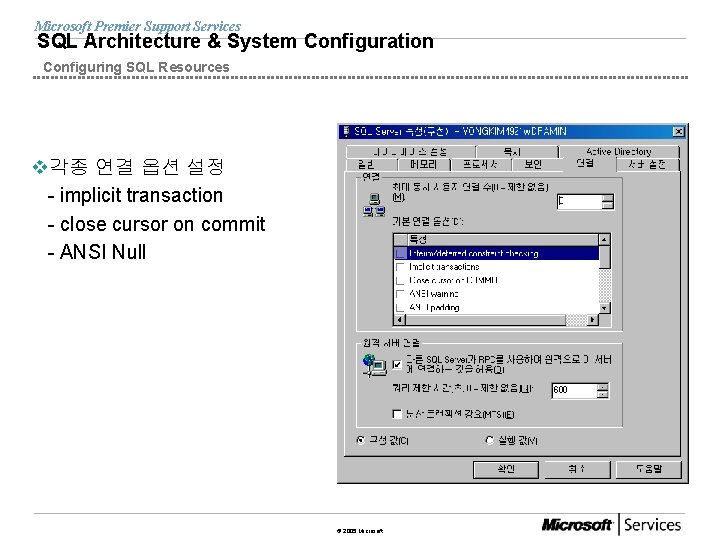Click the options list scroll right arrow
The height and width of the screenshot is (540, 720).
[x=593, y=320]
